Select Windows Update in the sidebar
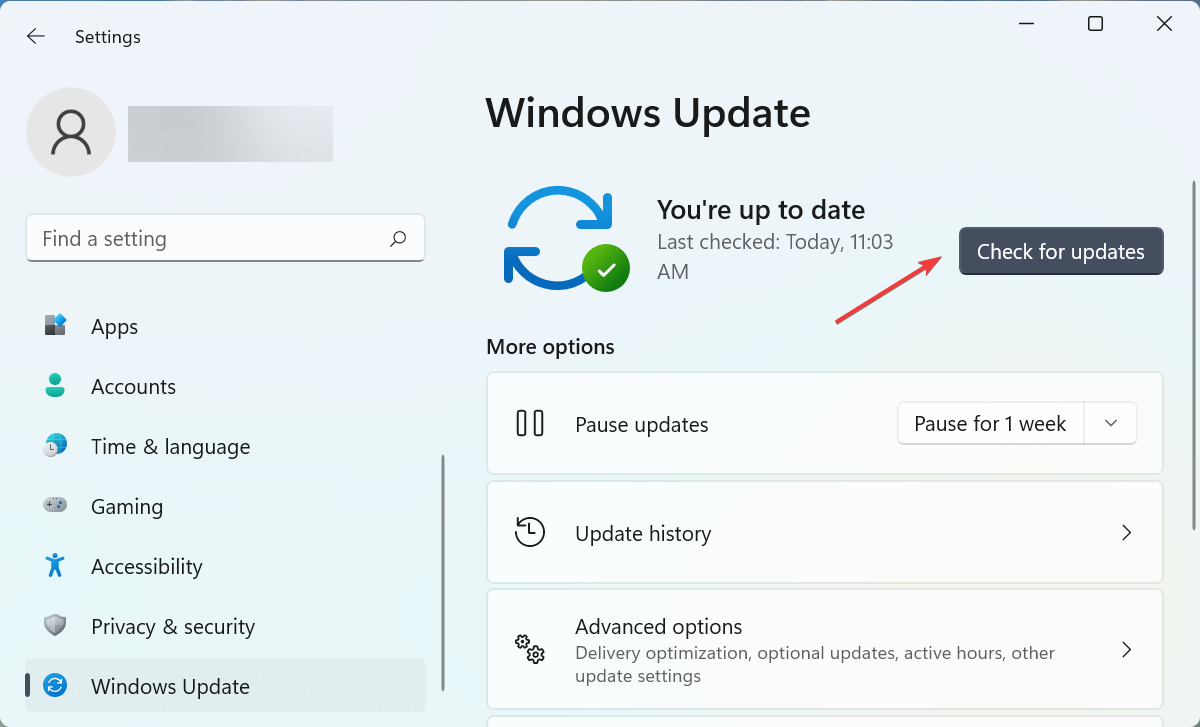 pyautogui.click(x=170, y=686)
